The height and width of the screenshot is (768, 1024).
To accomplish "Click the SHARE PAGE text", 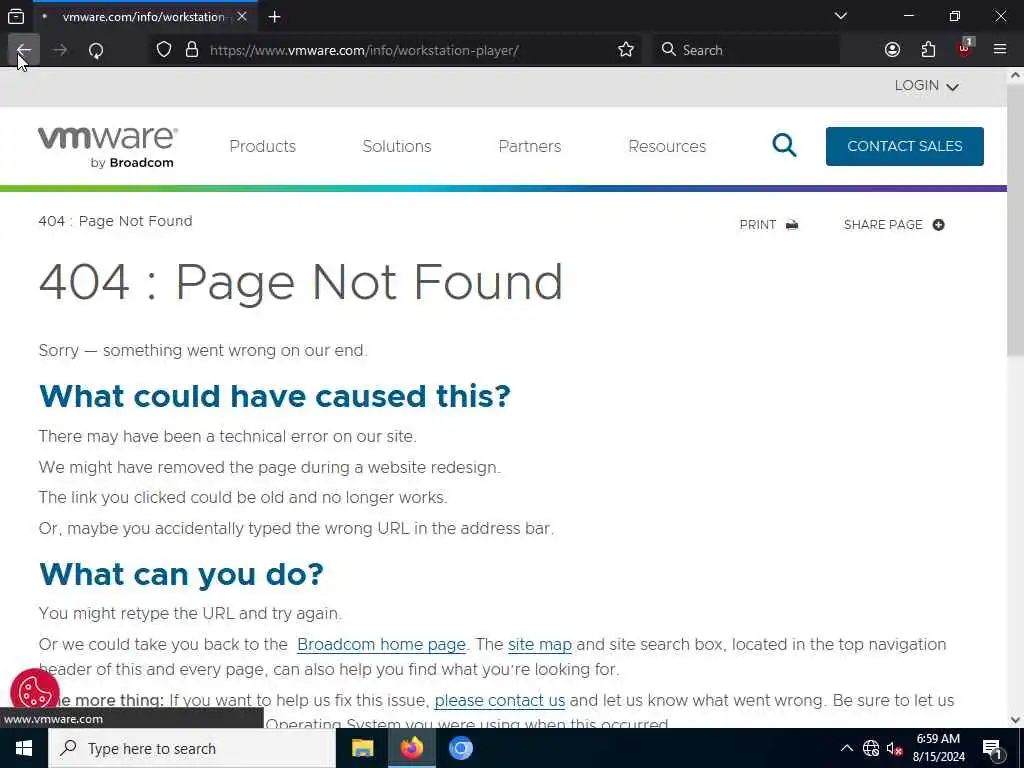I will click(883, 225).
